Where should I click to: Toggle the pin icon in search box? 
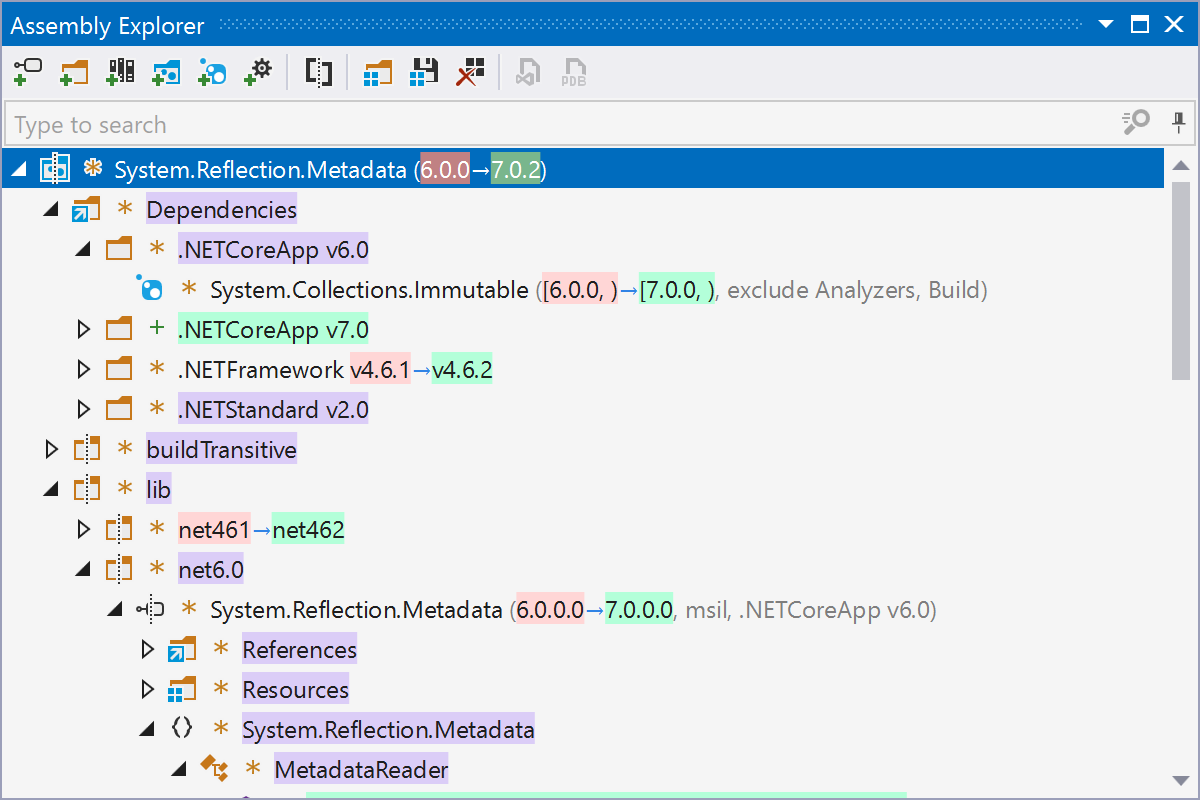[1179, 124]
